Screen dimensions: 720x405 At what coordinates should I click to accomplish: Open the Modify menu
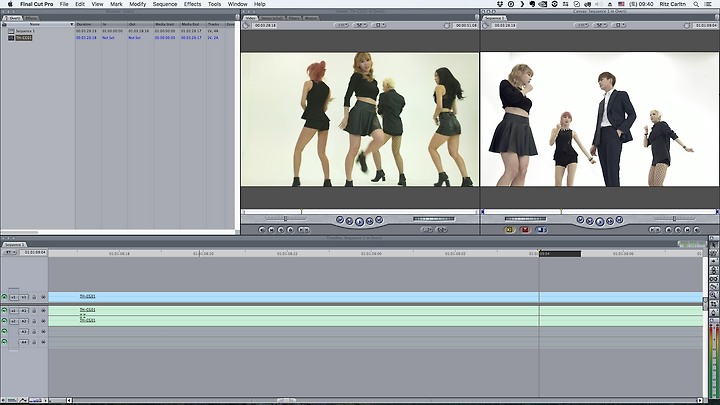tap(137, 4)
